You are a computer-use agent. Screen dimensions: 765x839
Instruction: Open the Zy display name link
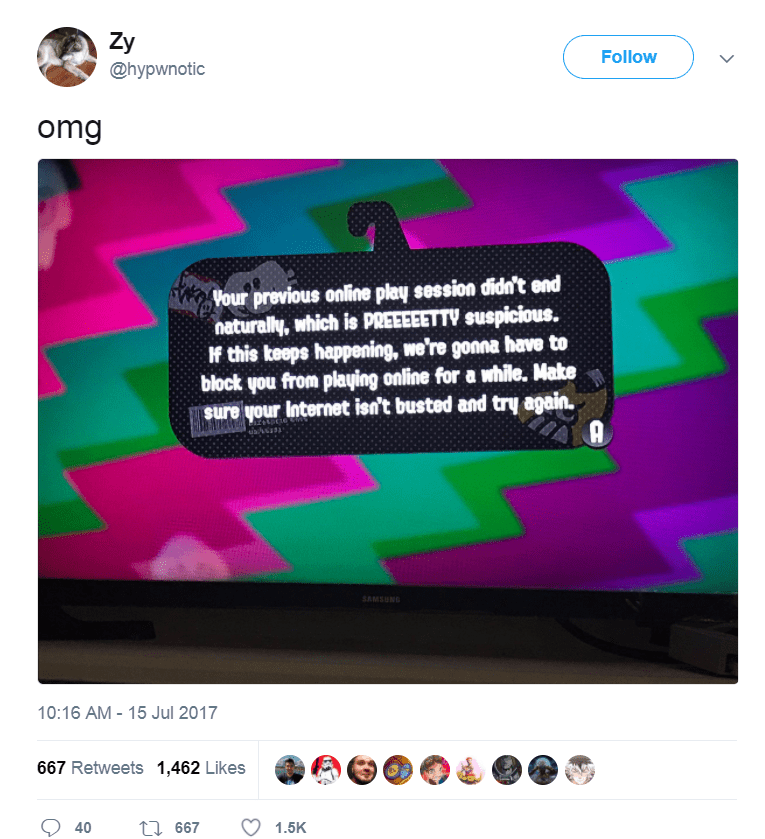(122, 41)
